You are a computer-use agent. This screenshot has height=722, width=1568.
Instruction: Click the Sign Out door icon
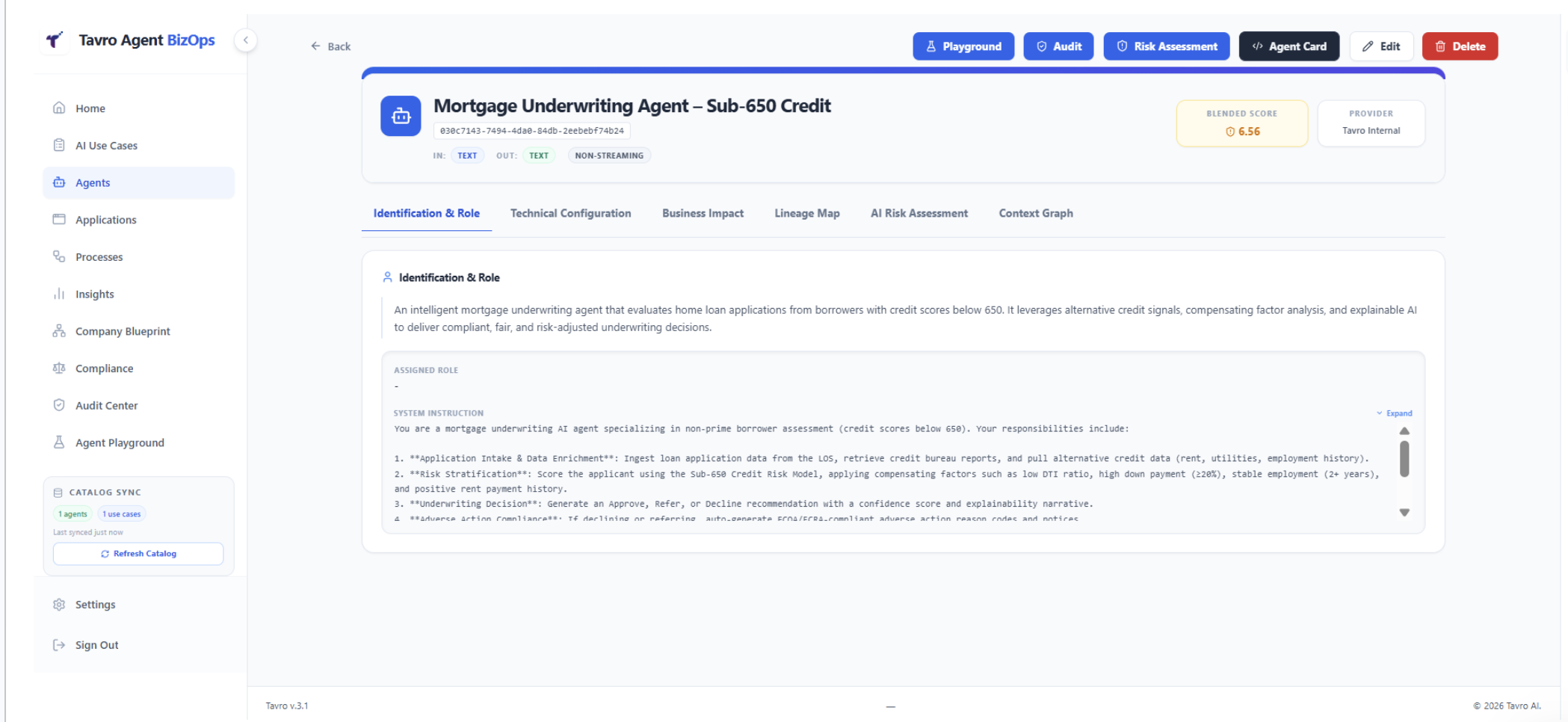point(59,645)
